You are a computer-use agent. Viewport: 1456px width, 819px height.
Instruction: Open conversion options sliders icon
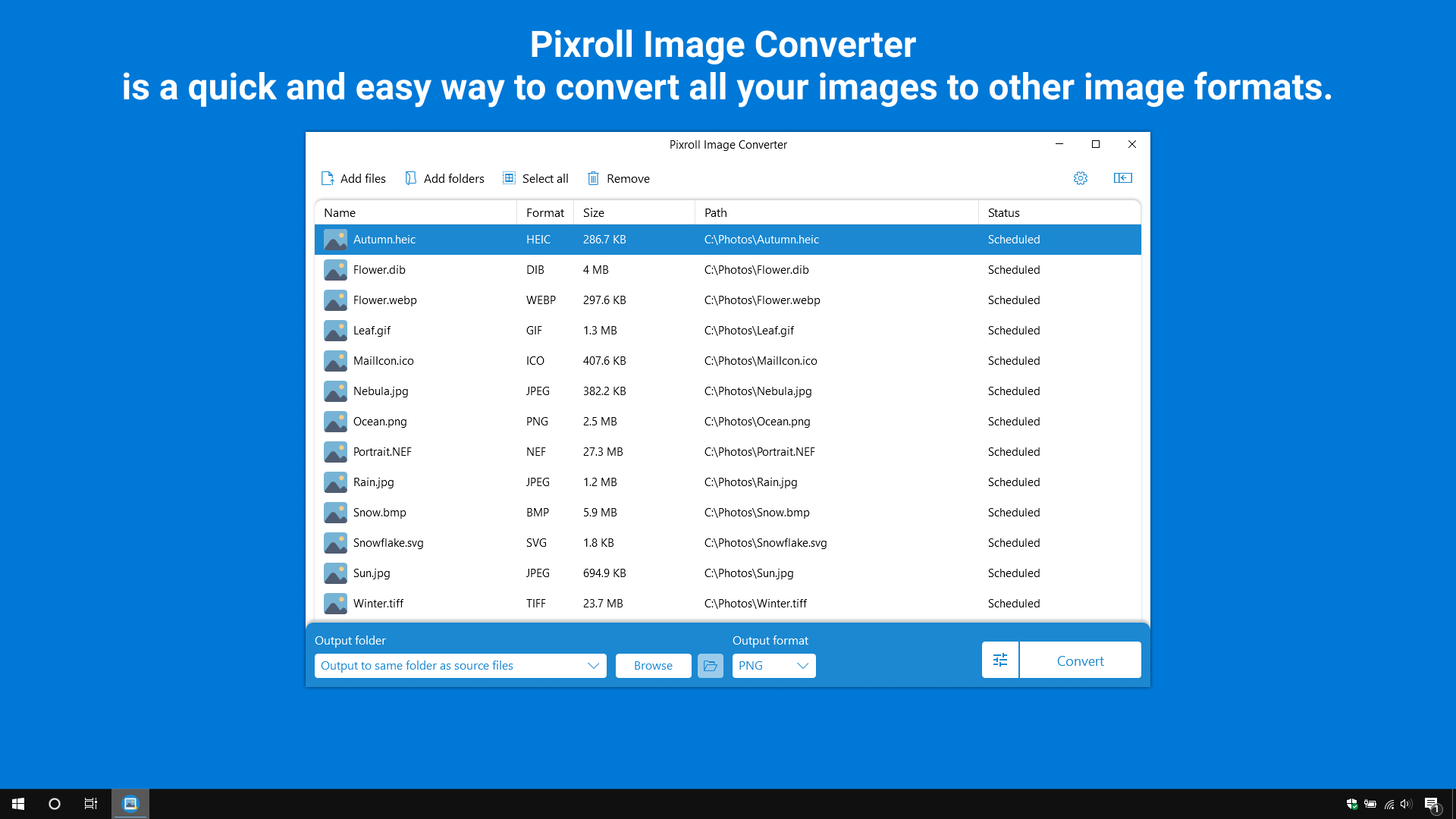(1000, 660)
